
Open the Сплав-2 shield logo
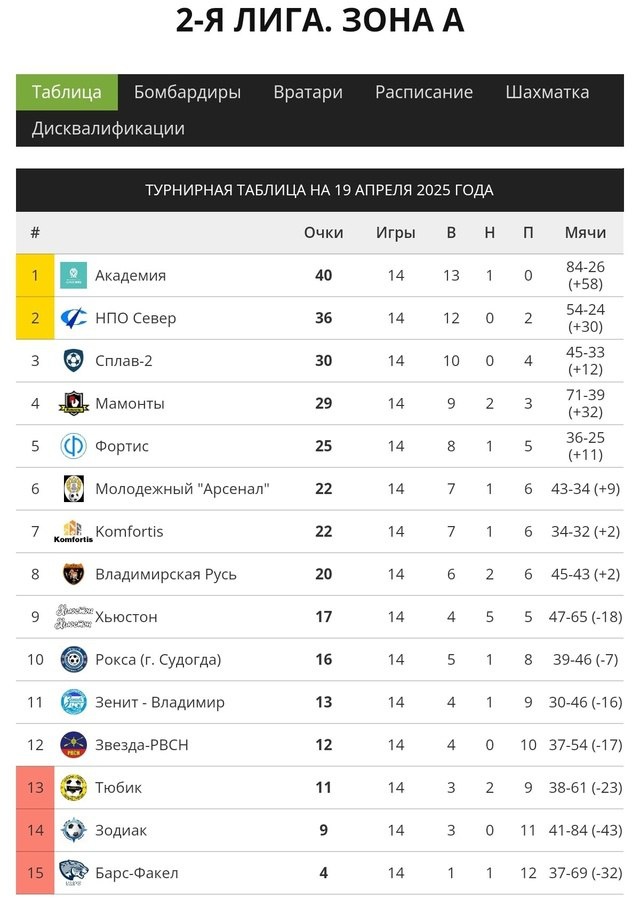(x=73, y=361)
